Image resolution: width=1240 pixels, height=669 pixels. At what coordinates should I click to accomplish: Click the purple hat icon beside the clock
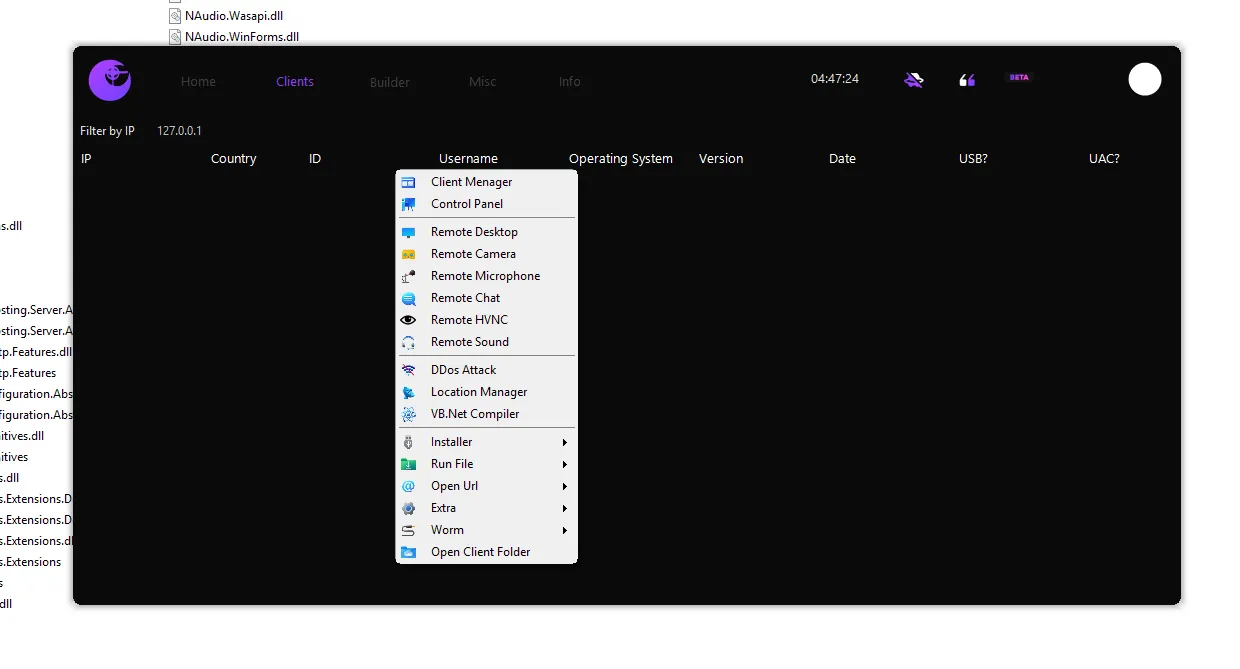click(x=914, y=80)
